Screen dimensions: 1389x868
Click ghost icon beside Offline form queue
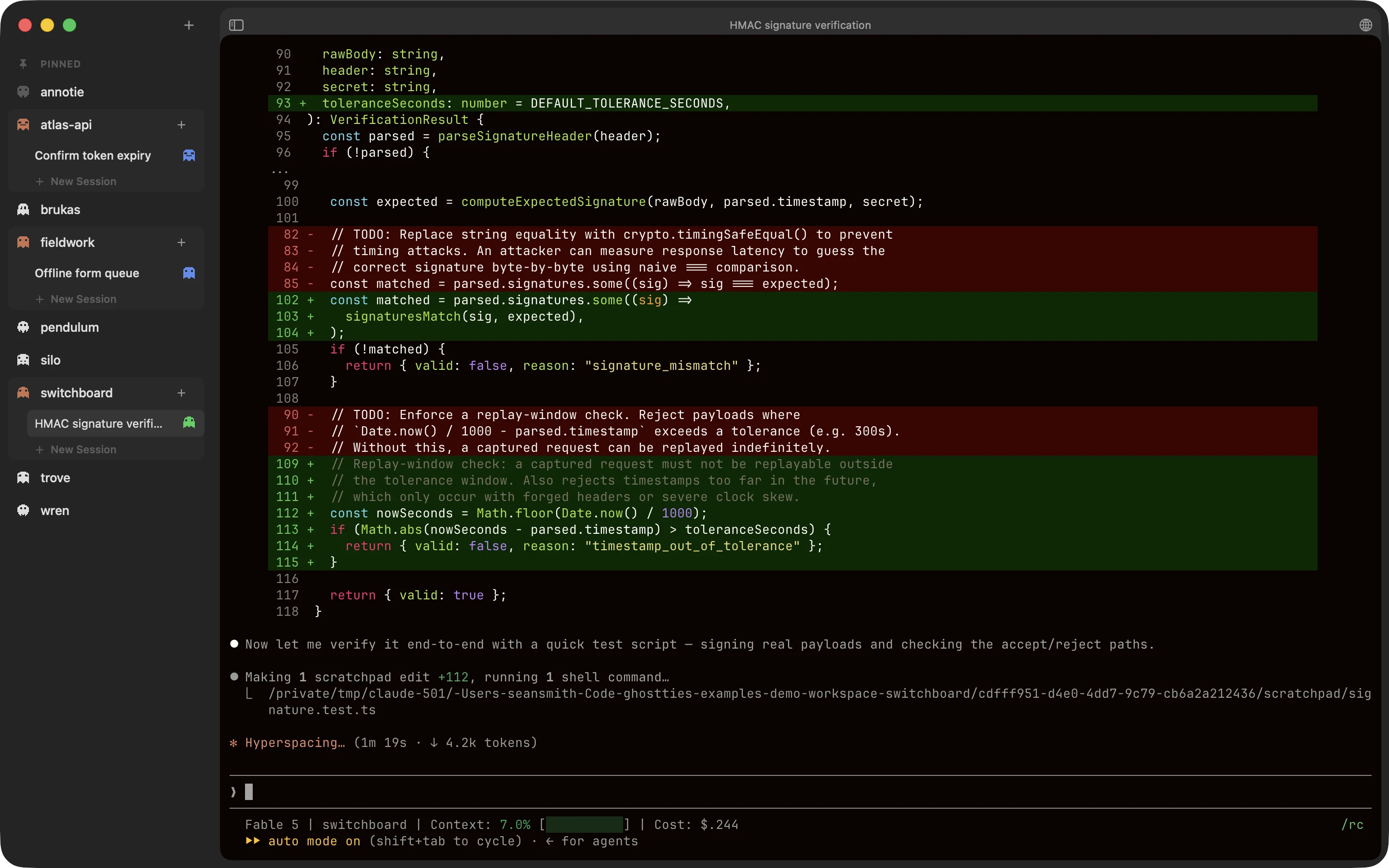(189, 273)
